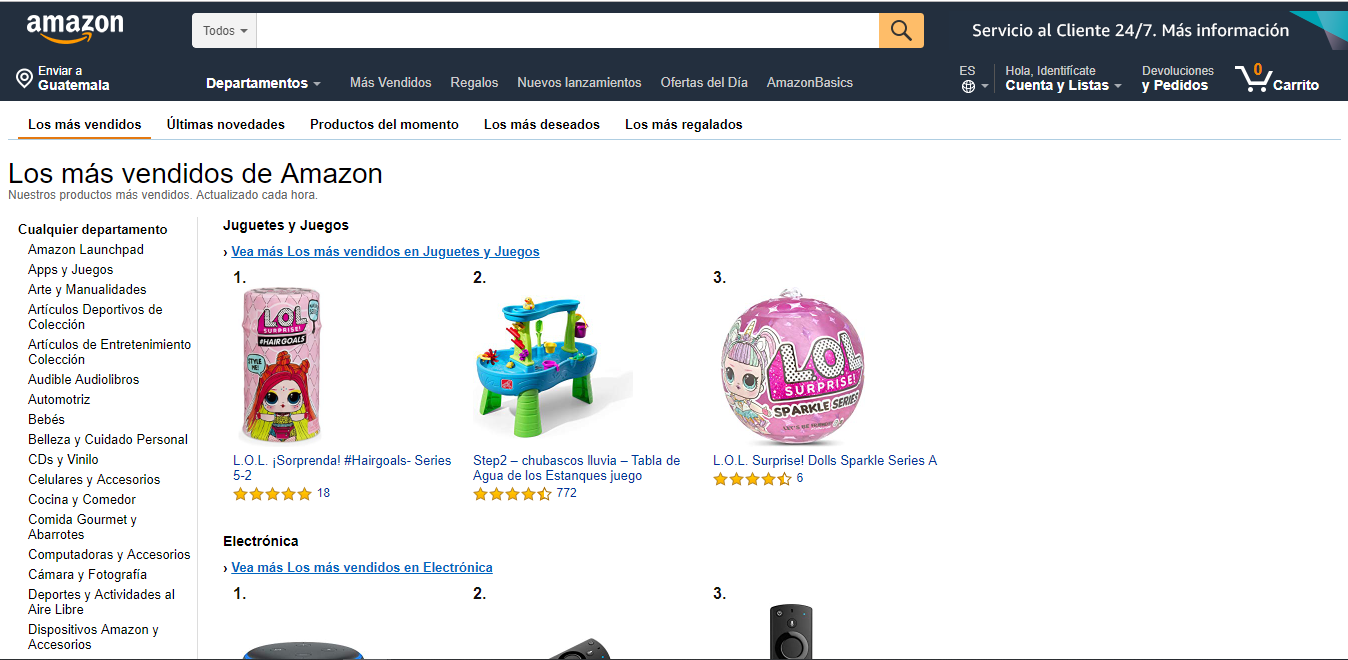Click the star rating of Step2 water table

[512, 494]
